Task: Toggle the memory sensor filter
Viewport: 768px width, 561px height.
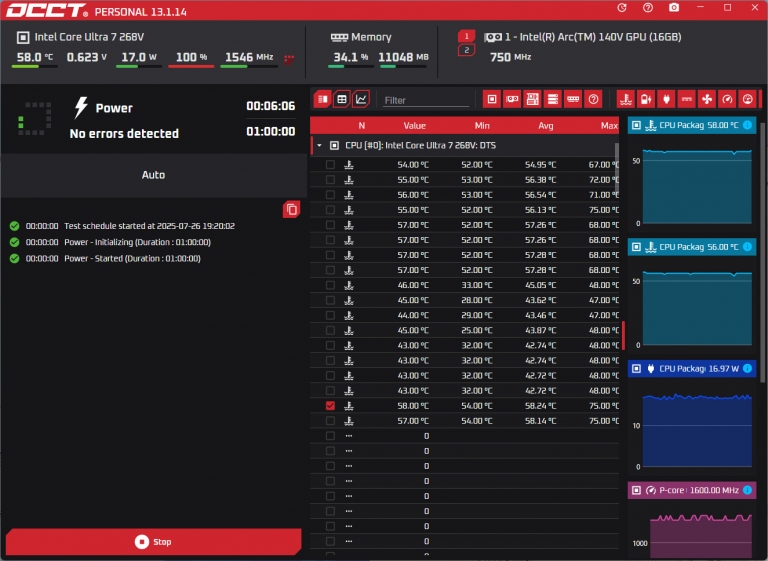Action: coord(573,99)
